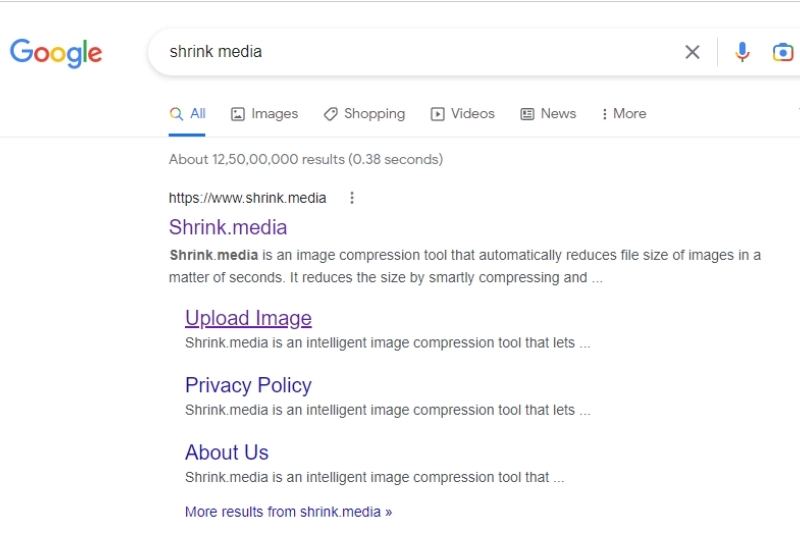This screenshot has height=533, width=800.
Task: Switch to the Videos tab
Action: tap(463, 114)
